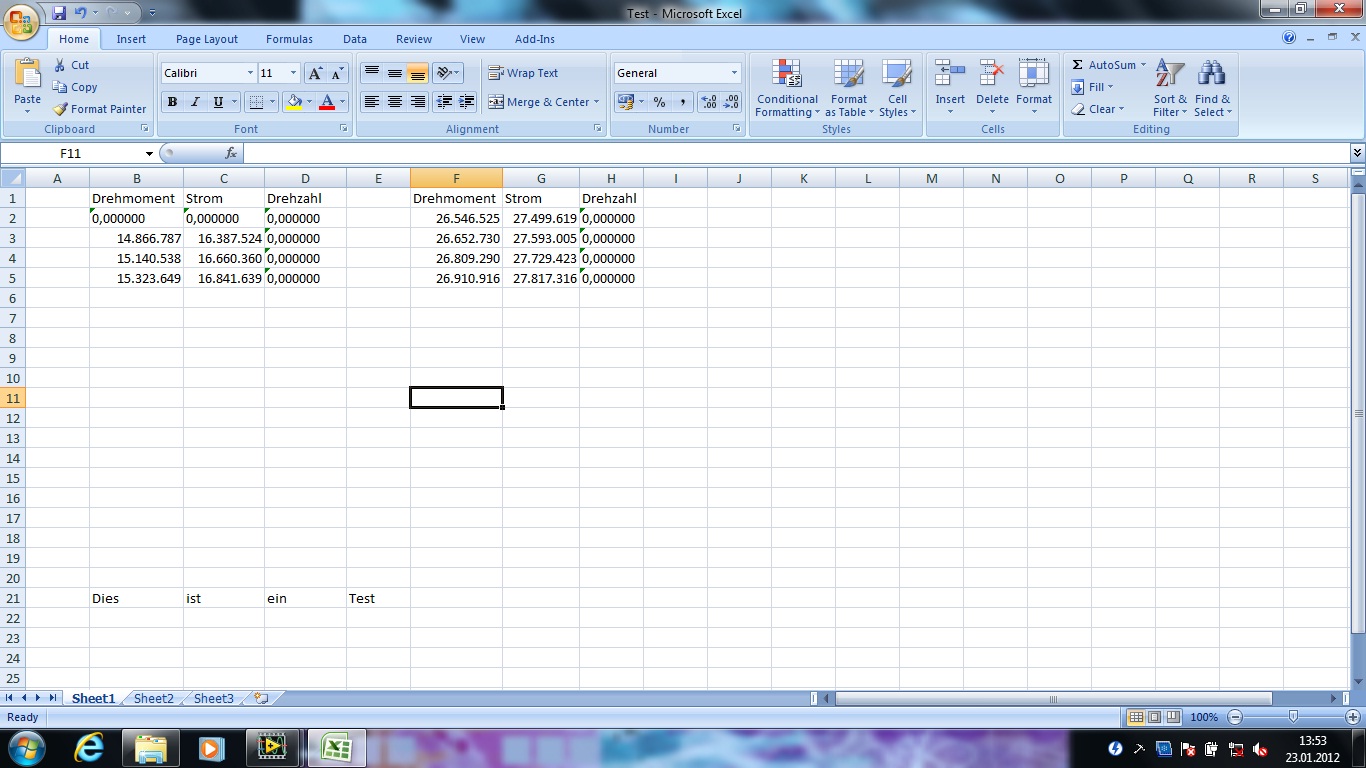Set Align Text Right
This screenshot has height=768, width=1366.
[418, 102]
